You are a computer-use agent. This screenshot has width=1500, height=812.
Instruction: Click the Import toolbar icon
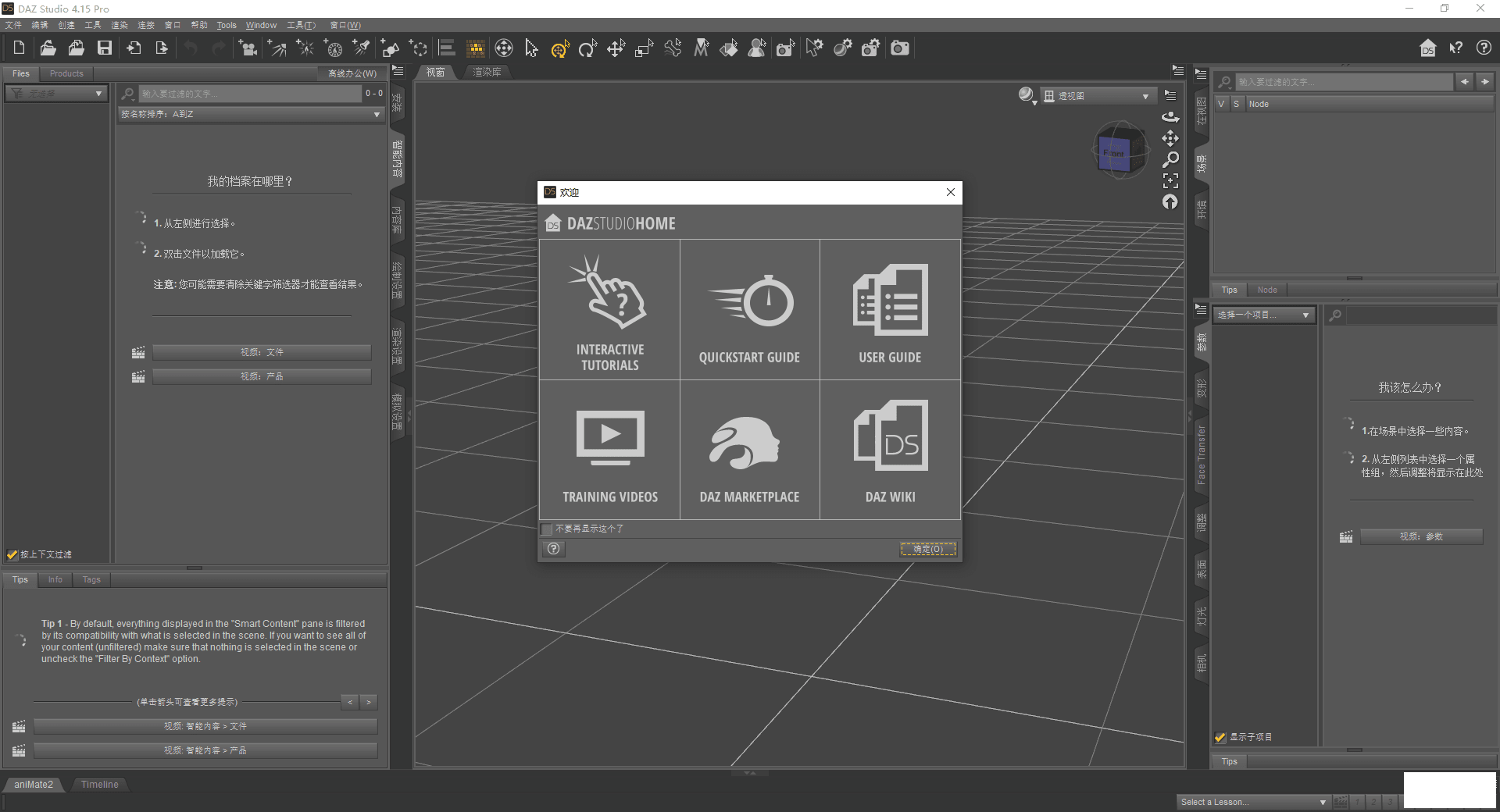(x=134, y=48)
